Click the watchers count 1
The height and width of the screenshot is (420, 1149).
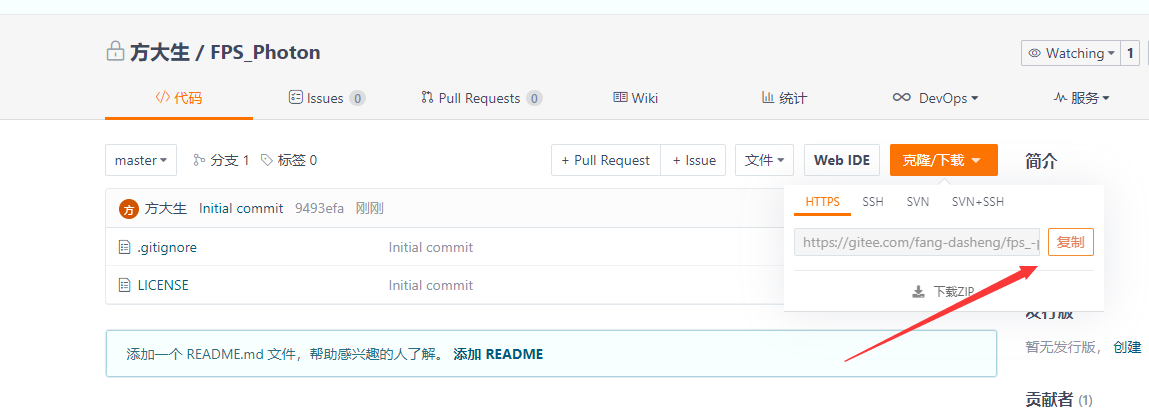pos(1130,54)
